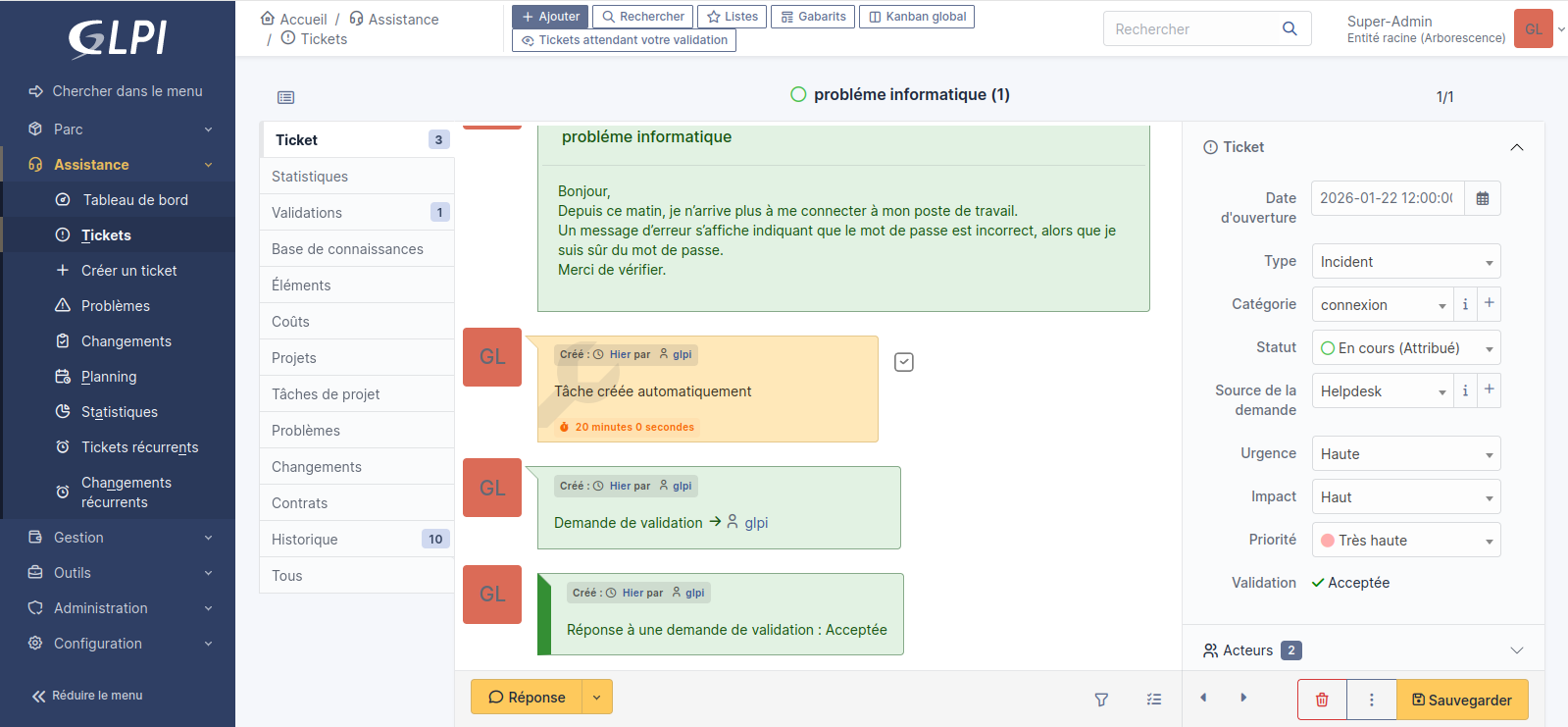The image size is (1568, 727).
Task: Open the Statut dropdown
Action: pyautogui.click(x=1405, y=348)
